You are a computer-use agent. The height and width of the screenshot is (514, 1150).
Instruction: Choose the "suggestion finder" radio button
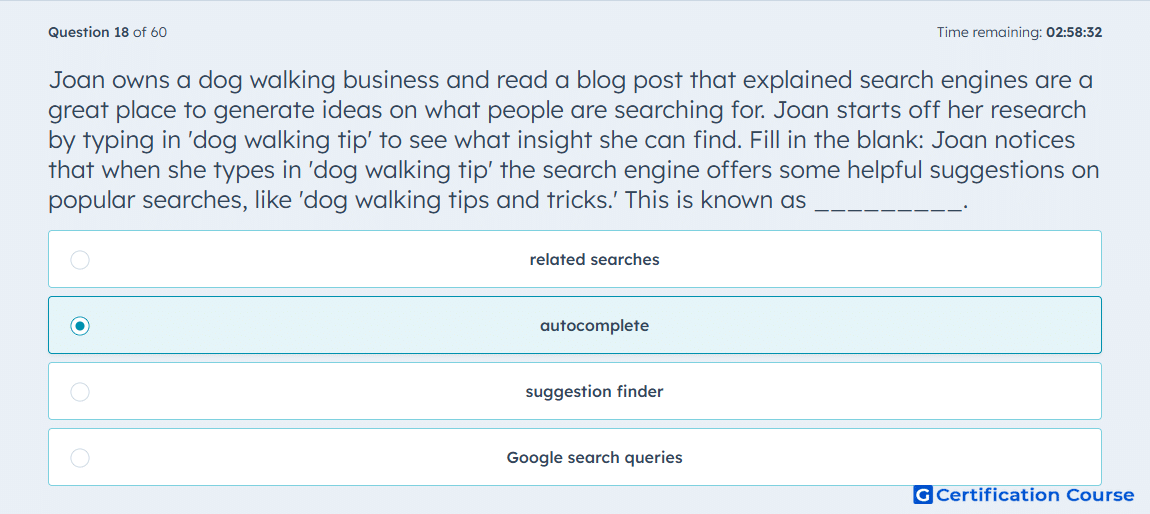click(80, 392)
